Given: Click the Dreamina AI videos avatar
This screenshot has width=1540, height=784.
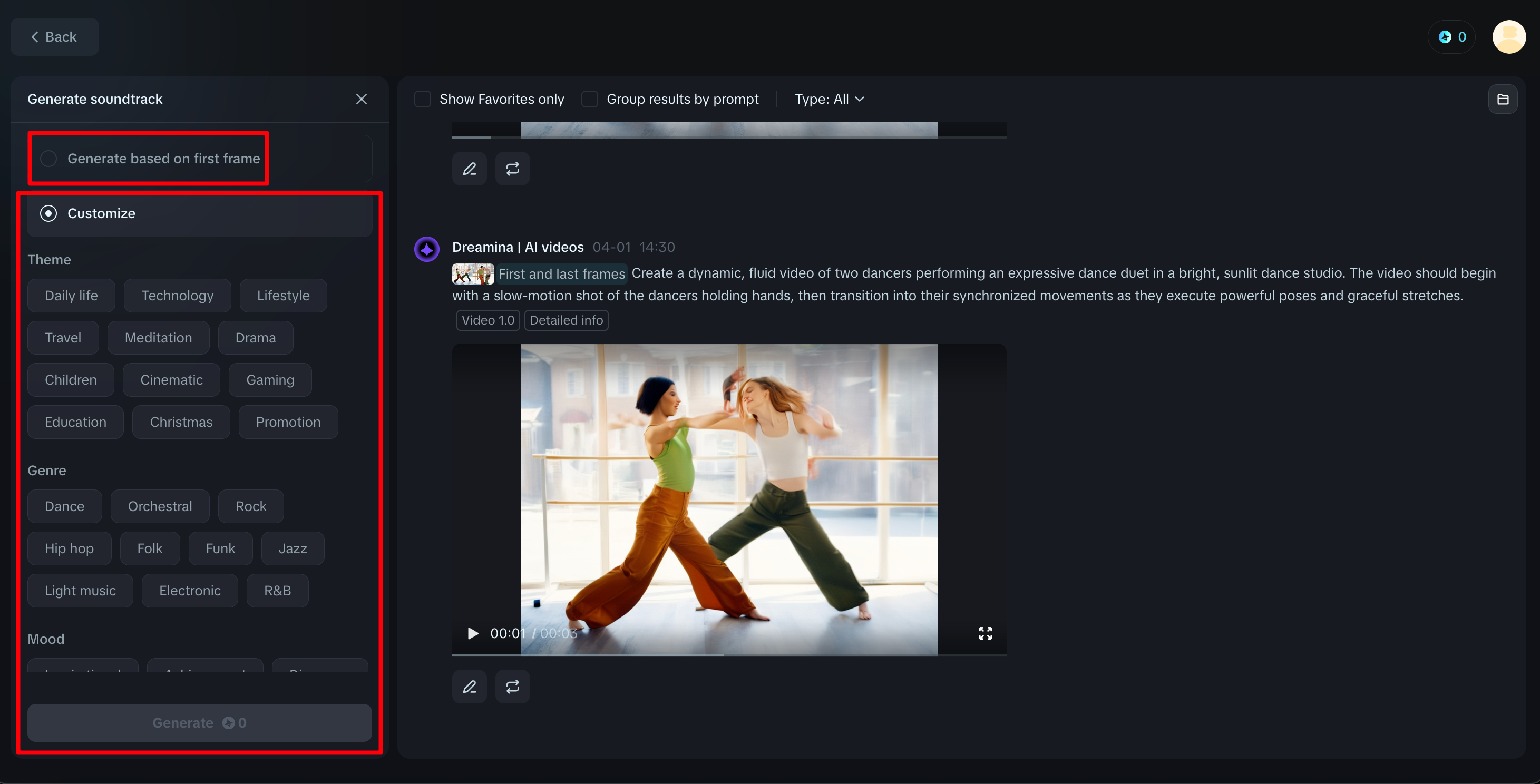Looking at the screenshot, I should [x=427, y=249].
